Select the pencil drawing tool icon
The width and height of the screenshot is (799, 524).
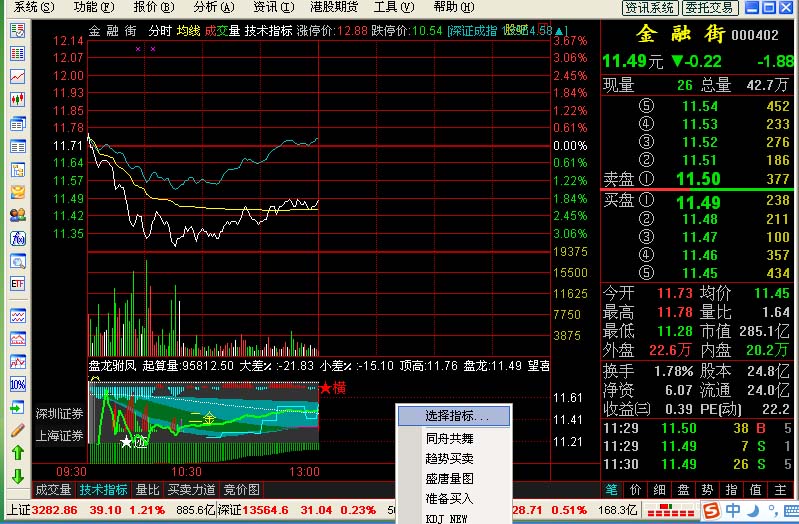[x=18, y=431]
